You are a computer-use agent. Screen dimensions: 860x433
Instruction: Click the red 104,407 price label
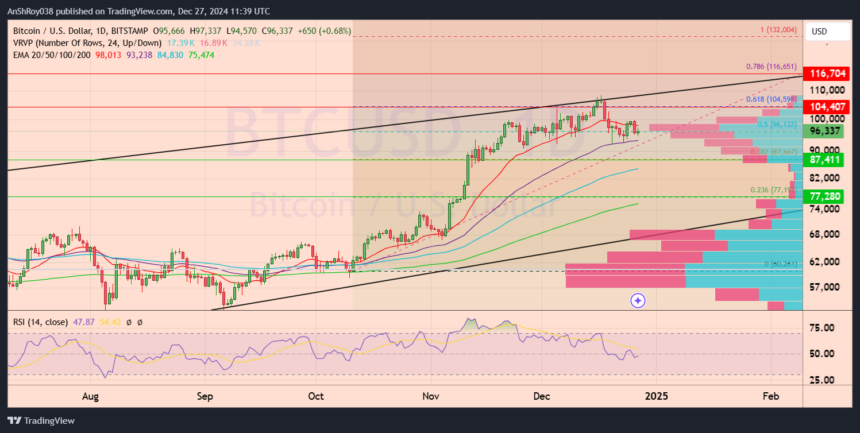[828, 106]
